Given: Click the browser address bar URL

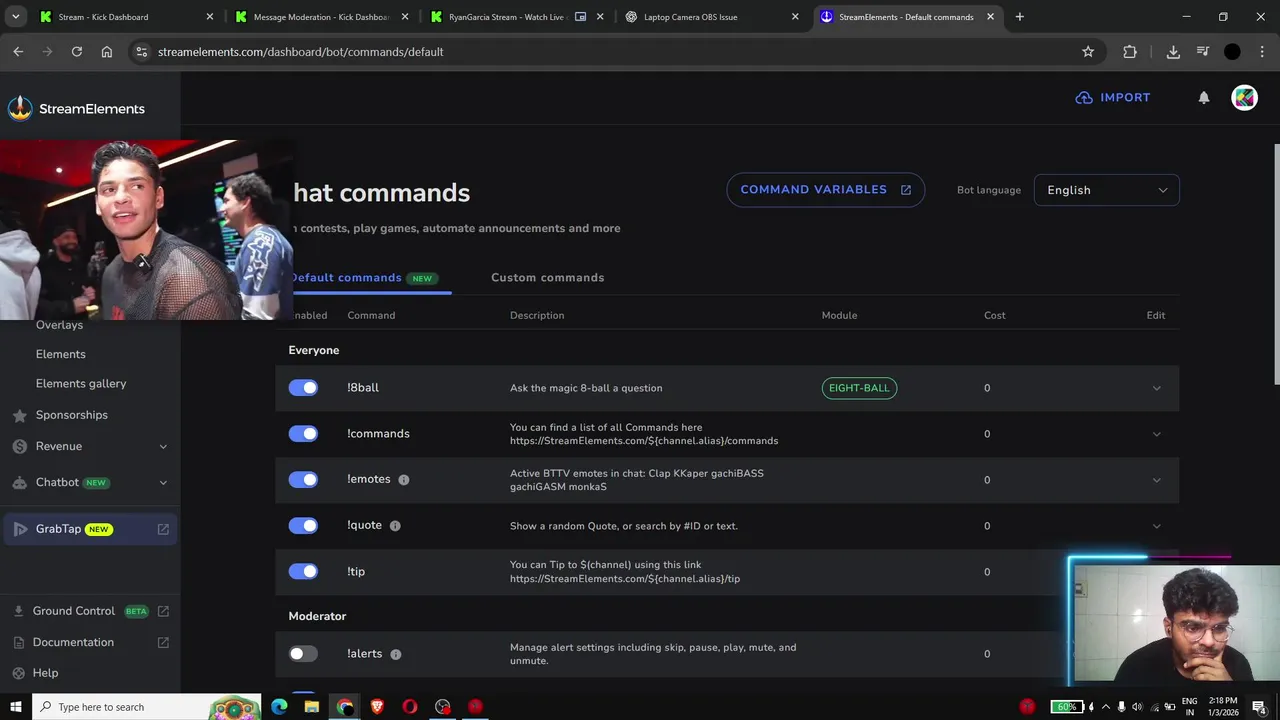Looking at the screenshot, I should coord(300,52).
